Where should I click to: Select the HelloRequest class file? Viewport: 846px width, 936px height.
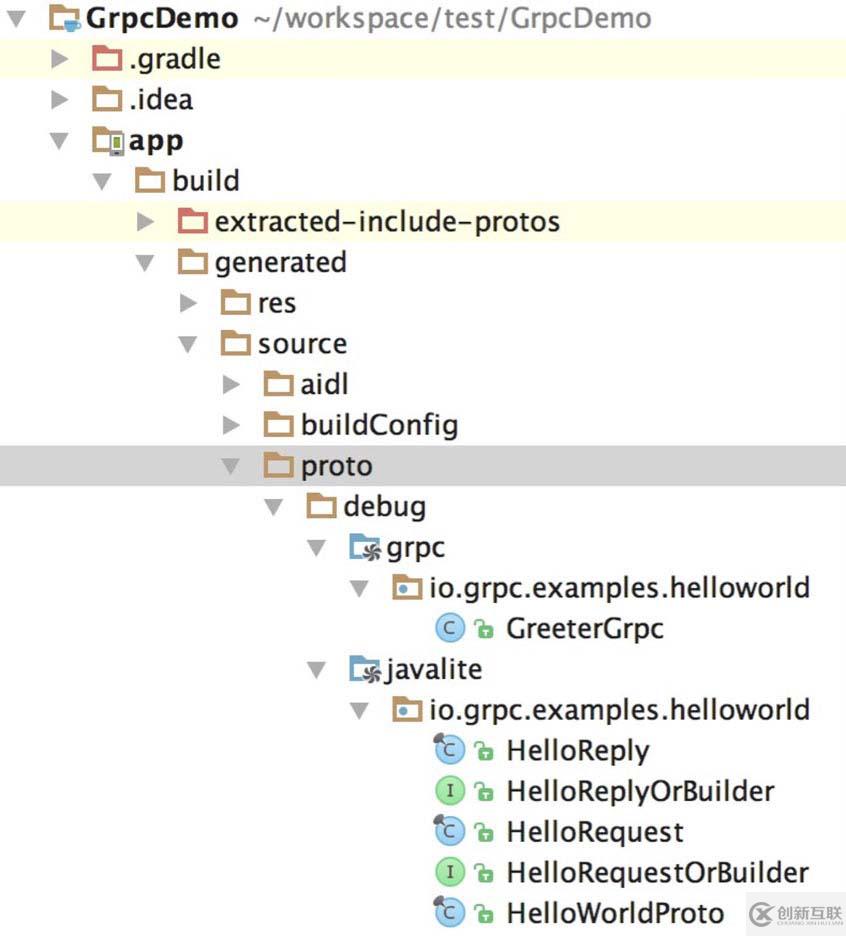pyautogui.click(x=594, y=832)
